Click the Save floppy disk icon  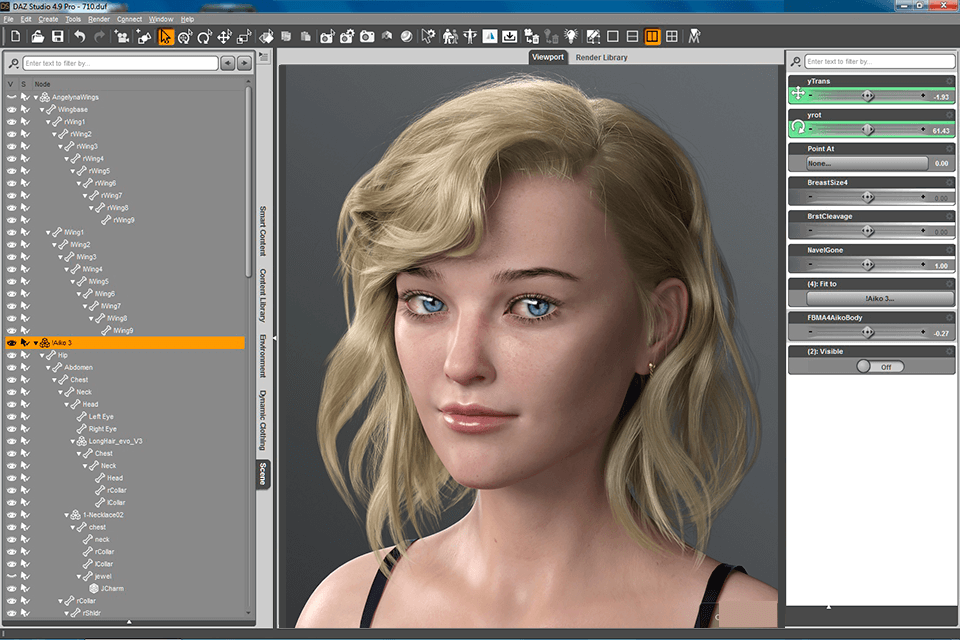pos(58,37)
